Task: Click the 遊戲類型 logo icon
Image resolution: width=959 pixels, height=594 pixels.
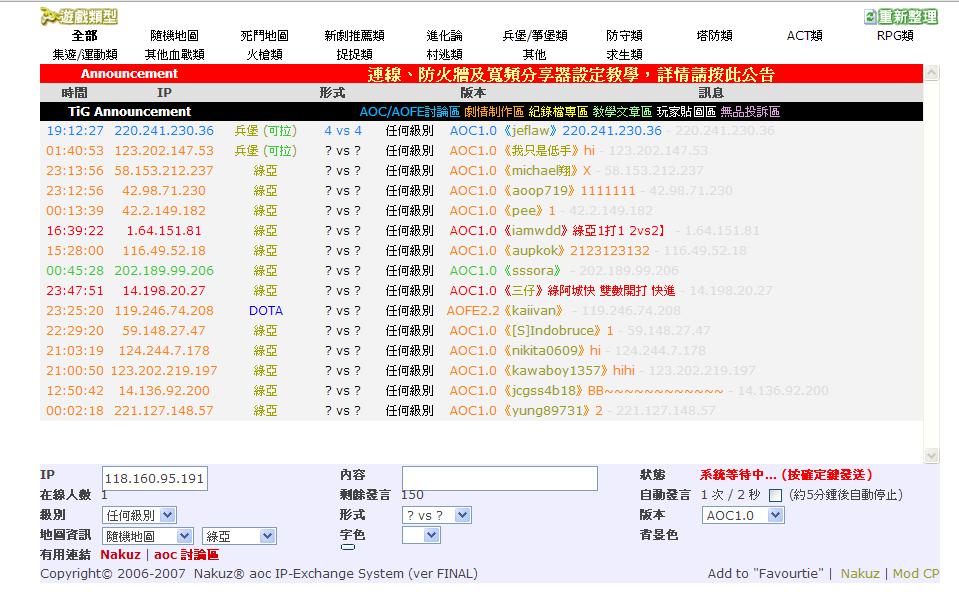Action: 47,16
